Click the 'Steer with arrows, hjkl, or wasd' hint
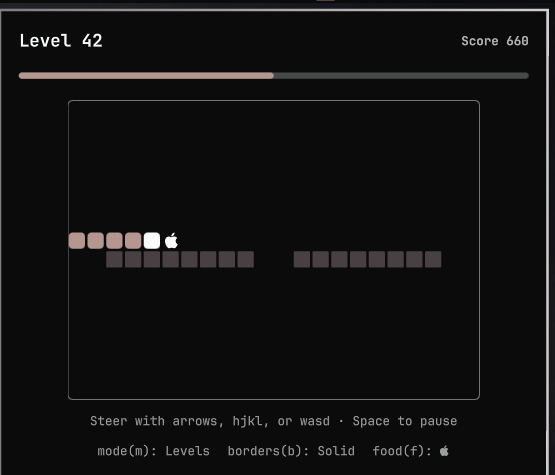Screen dimensions: 555x475 pyautogui.click(x=210, y=421)
